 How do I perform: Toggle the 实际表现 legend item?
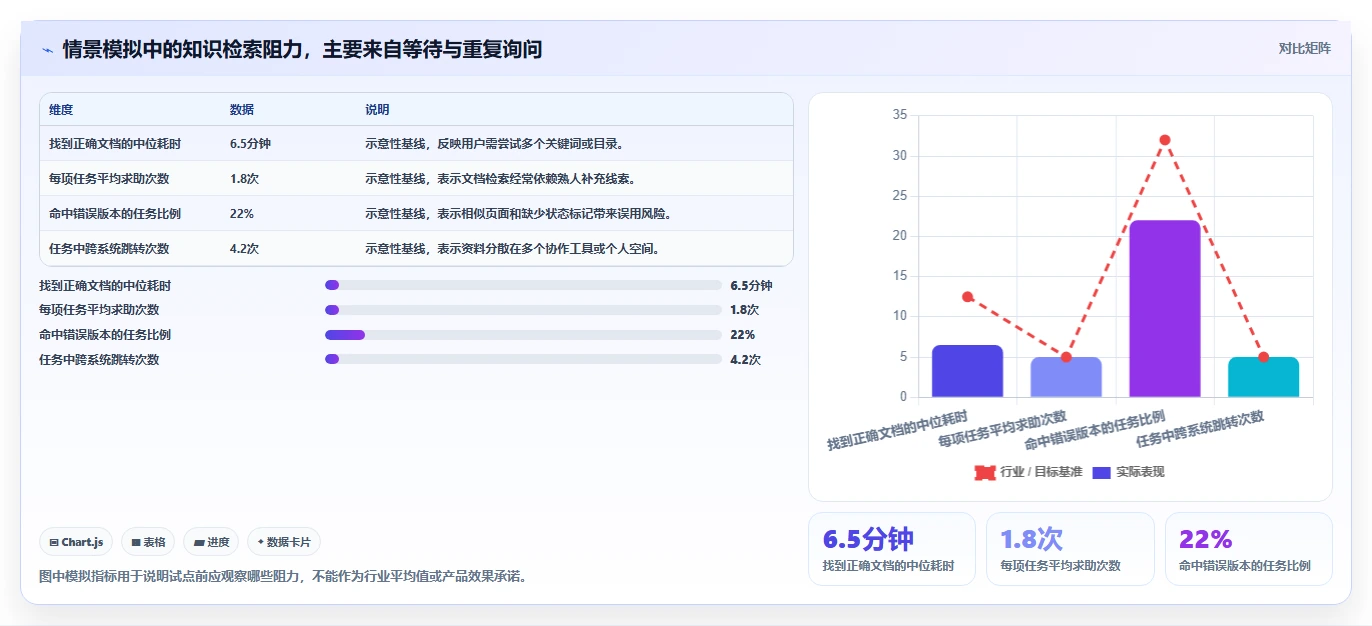pyautogui.click(x=1128, y=472)
